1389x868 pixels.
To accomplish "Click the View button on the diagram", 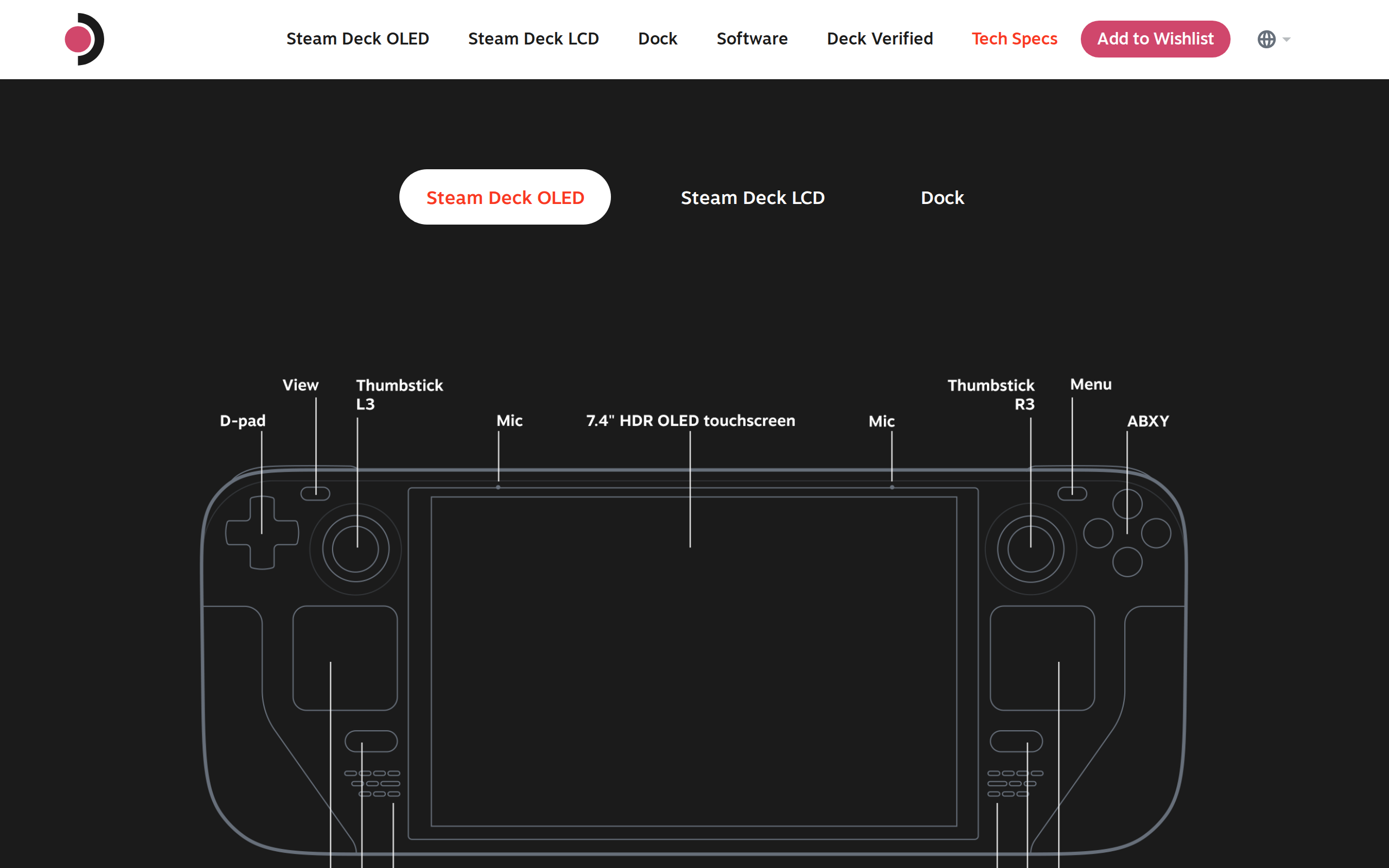I will (315, 494).
